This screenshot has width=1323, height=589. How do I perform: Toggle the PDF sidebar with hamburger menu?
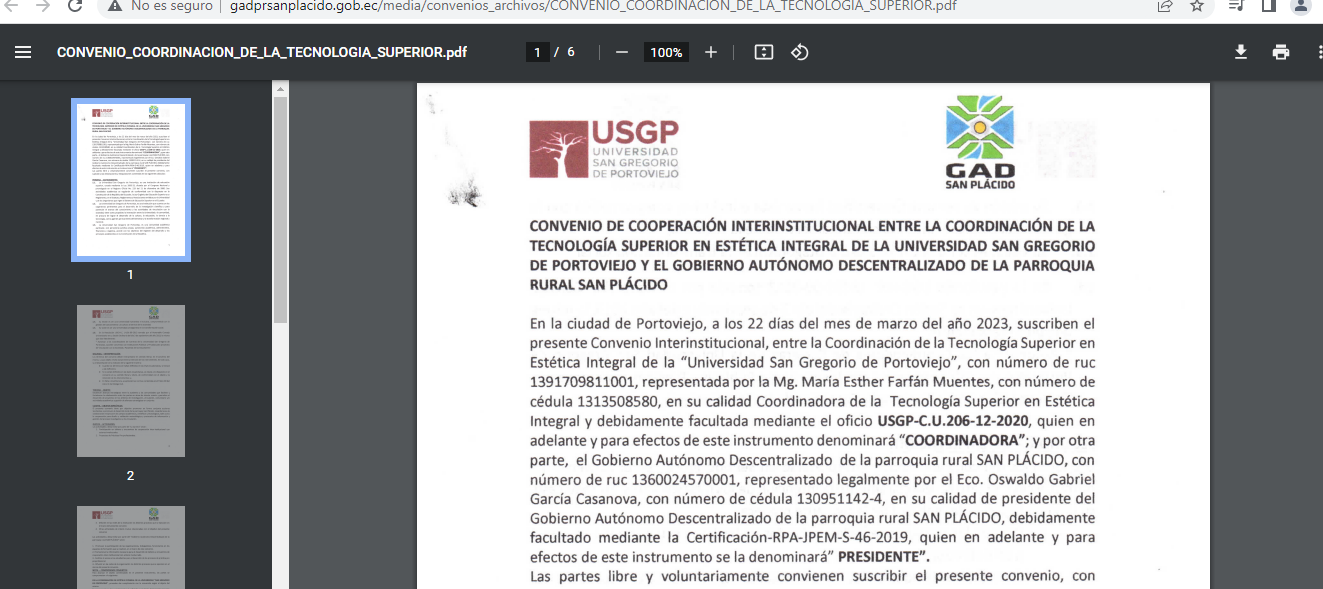point(23,52)
